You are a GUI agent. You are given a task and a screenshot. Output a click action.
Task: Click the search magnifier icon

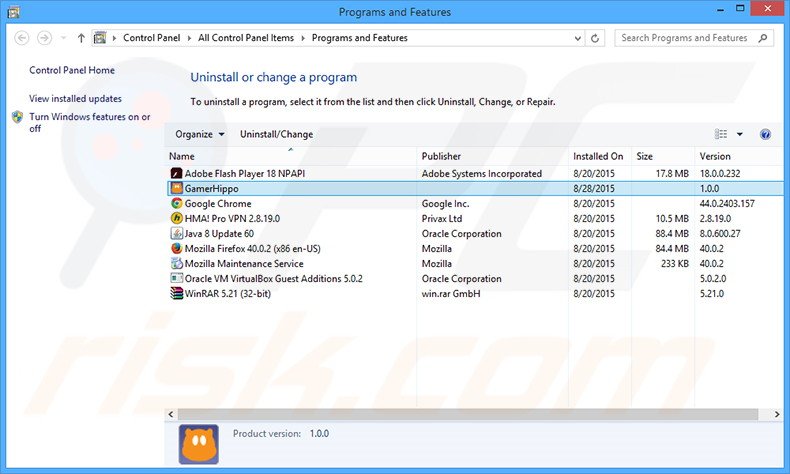coord(763,38)
